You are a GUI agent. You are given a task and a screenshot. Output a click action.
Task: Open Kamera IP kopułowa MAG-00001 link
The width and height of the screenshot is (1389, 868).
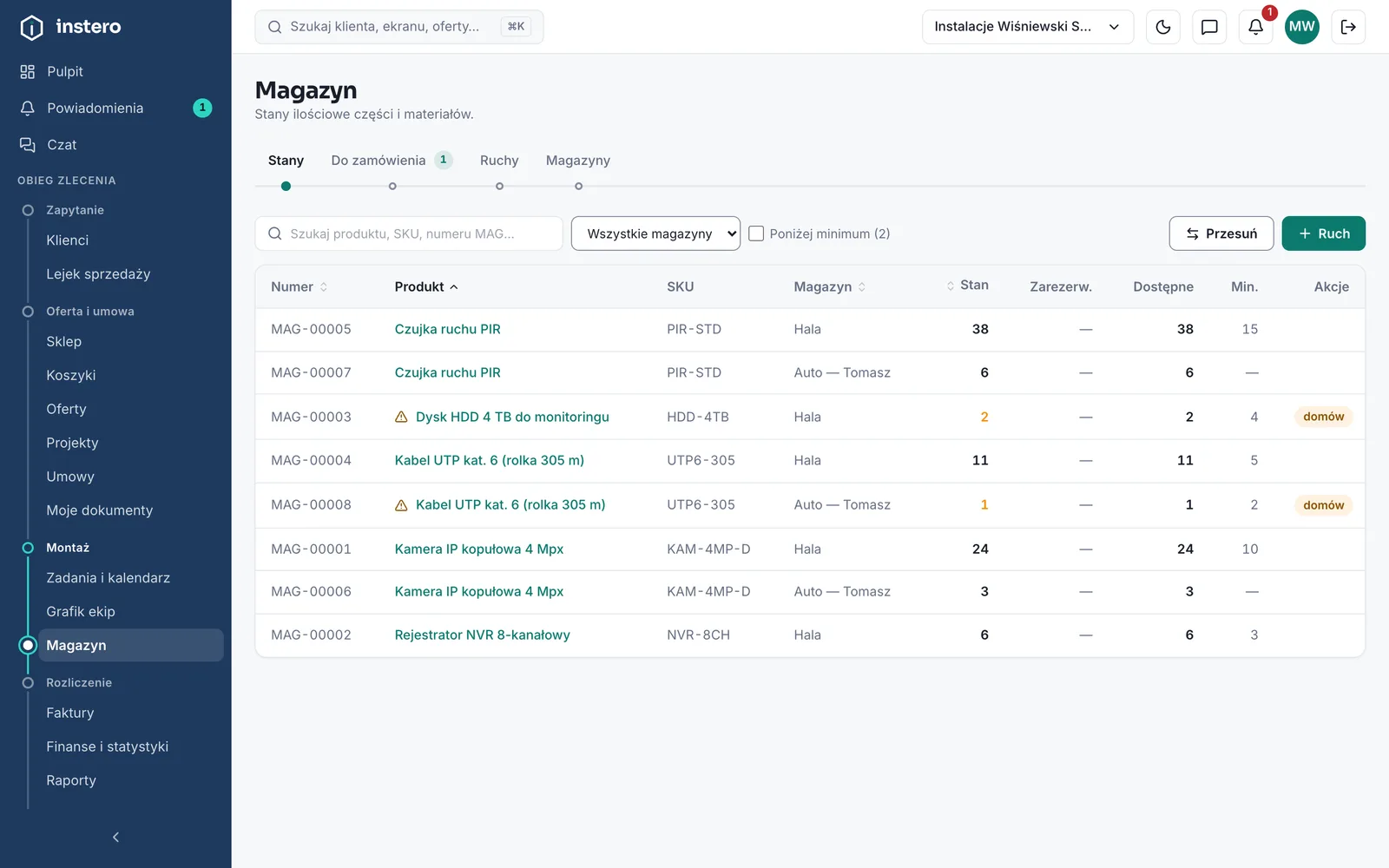click(479, 549)
